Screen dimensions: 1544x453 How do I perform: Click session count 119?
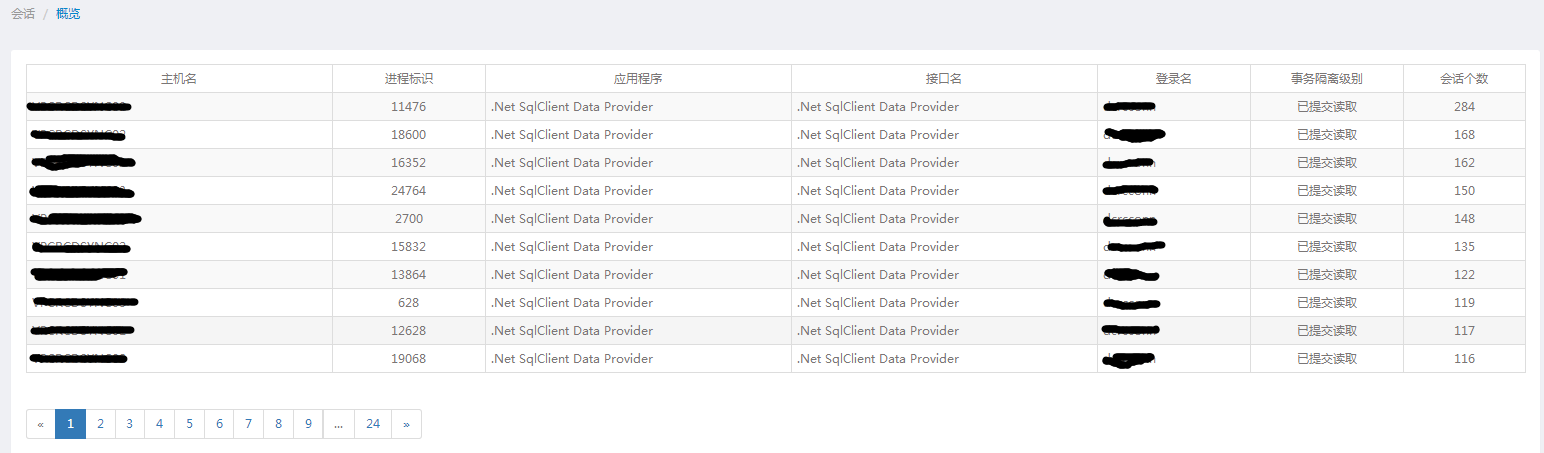1464,303
